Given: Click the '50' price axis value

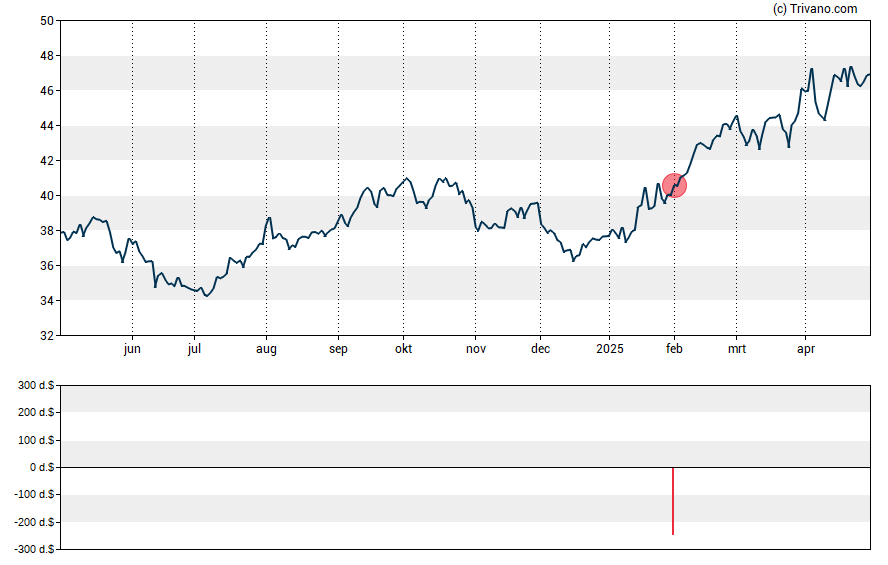Looking at the screenshot, I should point(47,21).
